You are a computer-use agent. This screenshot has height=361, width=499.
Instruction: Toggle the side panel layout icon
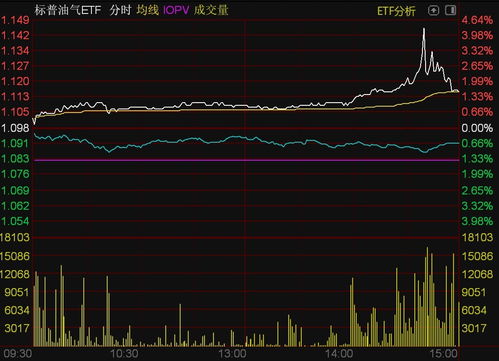pyautogui.click(x=450, y=11)
